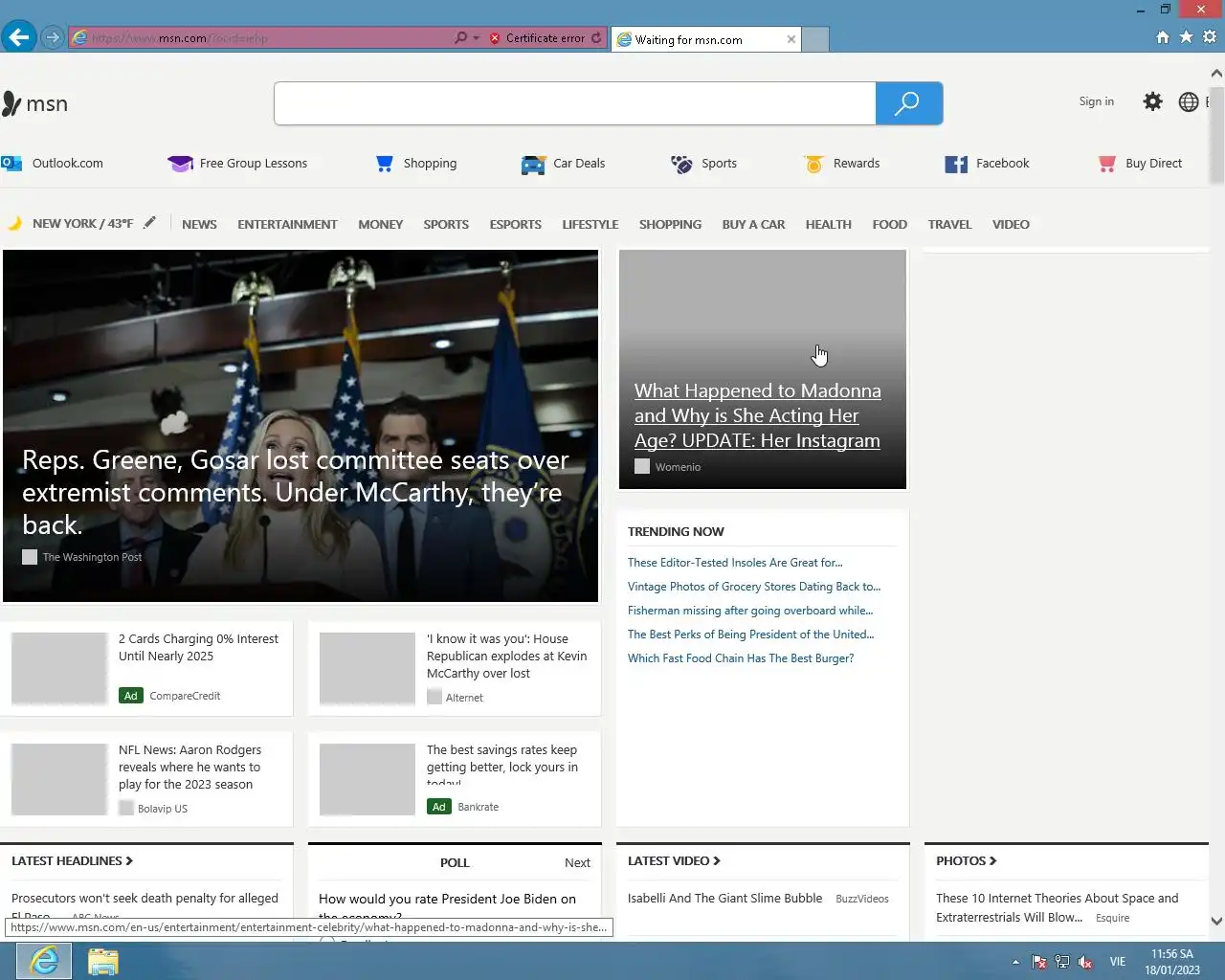Click the New York / 43°F weather link
Image resolution: width=1225 pixels, height=980 pixels.
pos(71,224)
